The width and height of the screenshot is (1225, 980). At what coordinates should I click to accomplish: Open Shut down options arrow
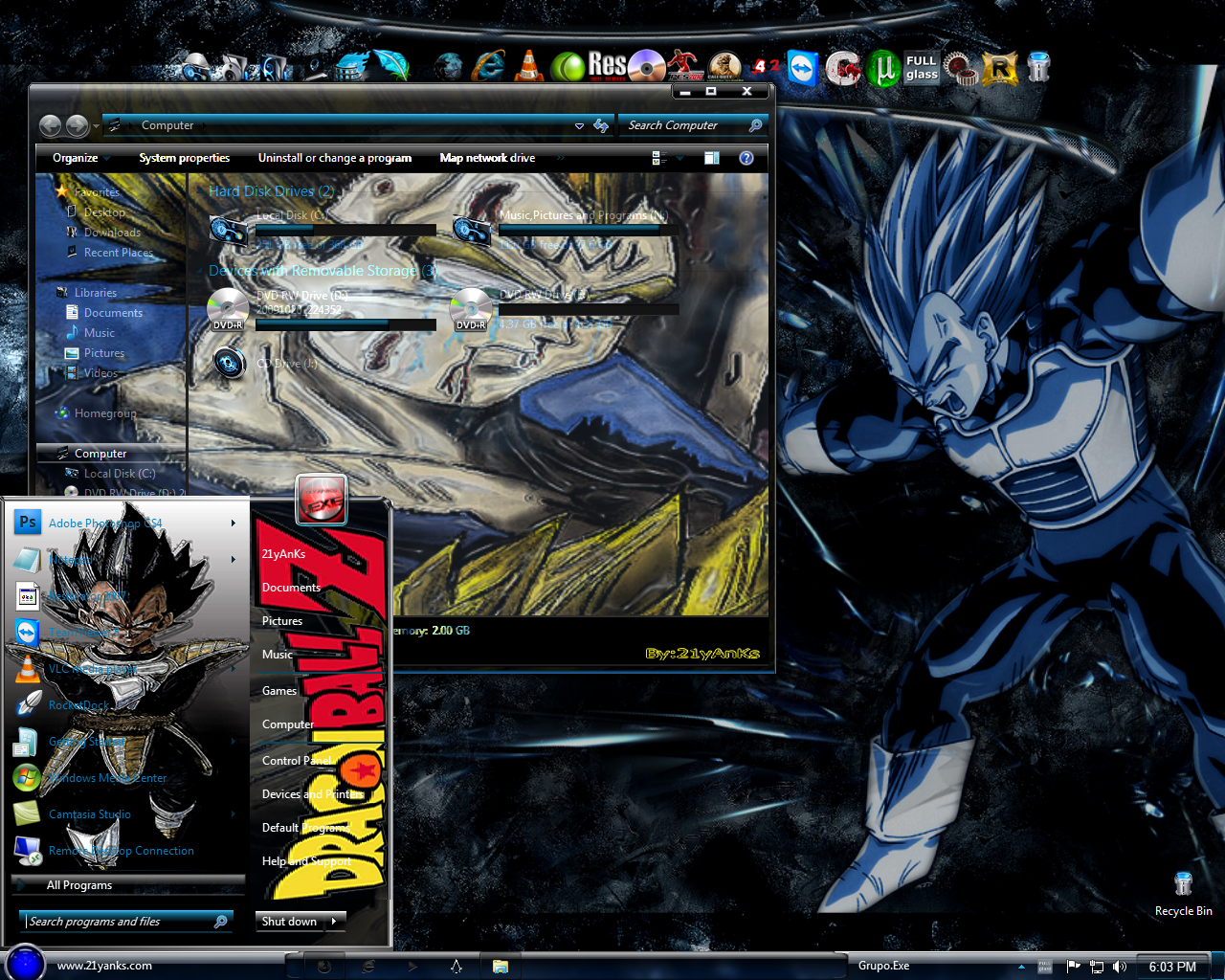(335, 921)
